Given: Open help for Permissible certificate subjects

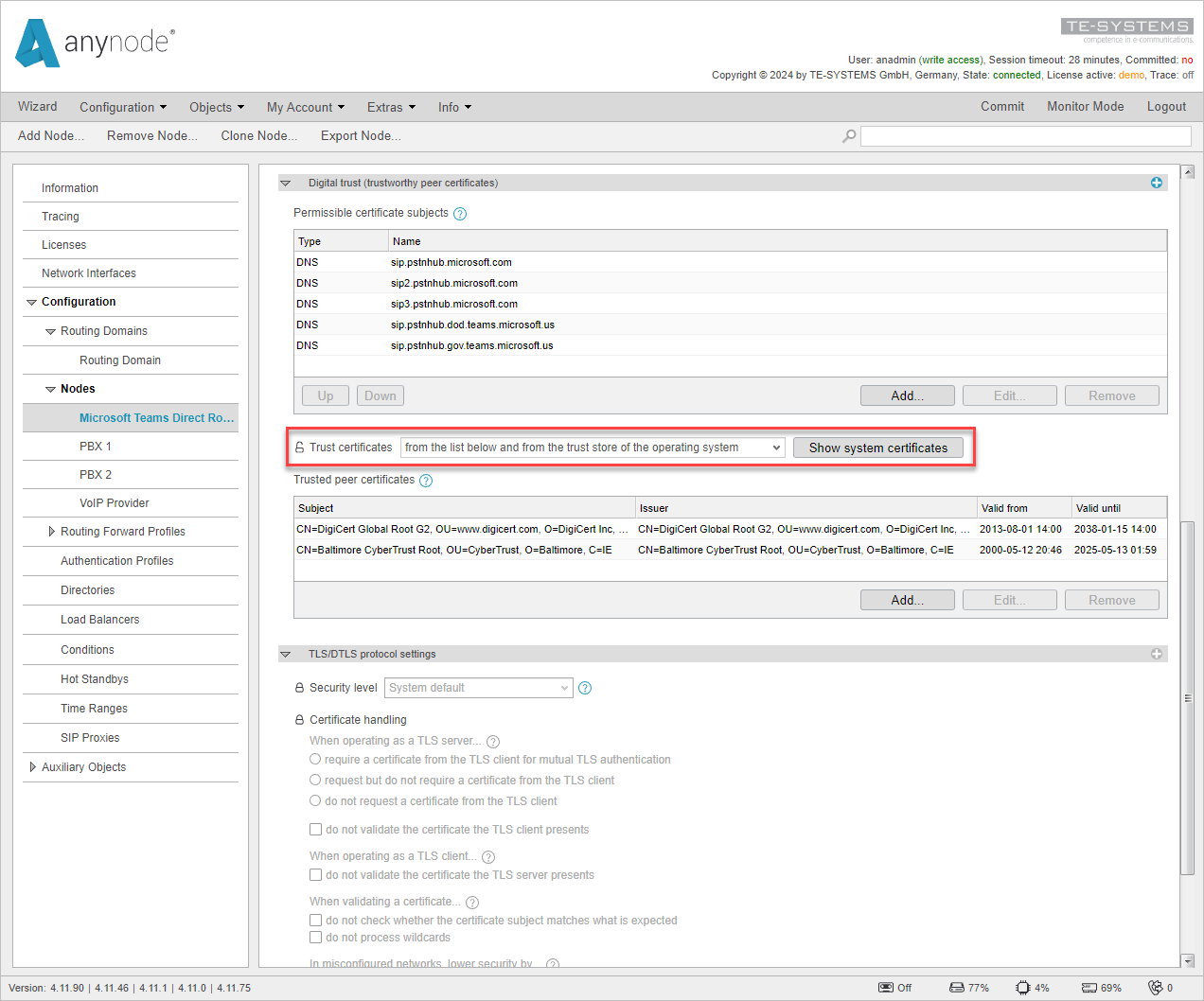Looking at the screenshot, I should click(460, 214).
